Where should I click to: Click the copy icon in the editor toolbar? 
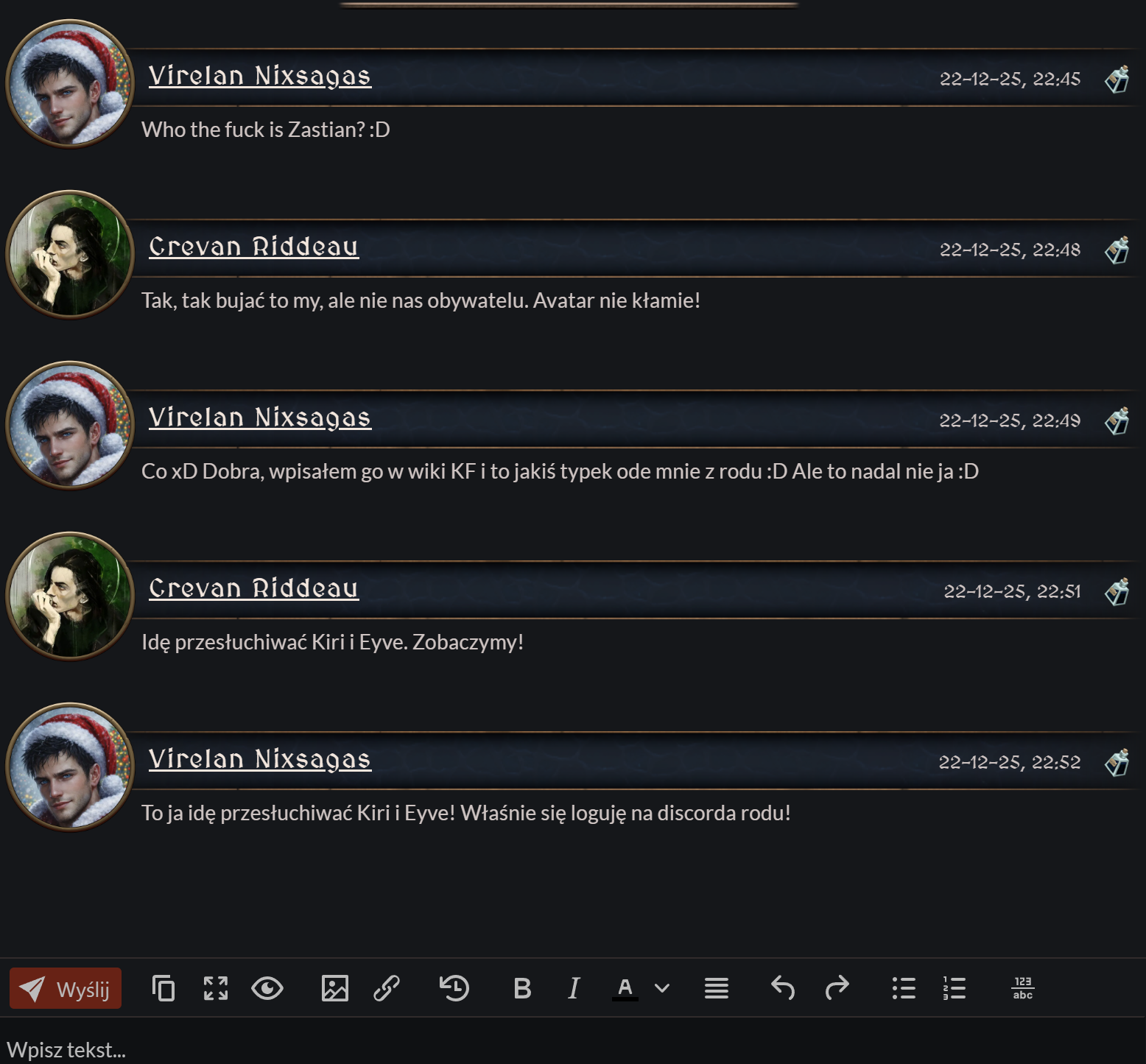coord(163,988)
